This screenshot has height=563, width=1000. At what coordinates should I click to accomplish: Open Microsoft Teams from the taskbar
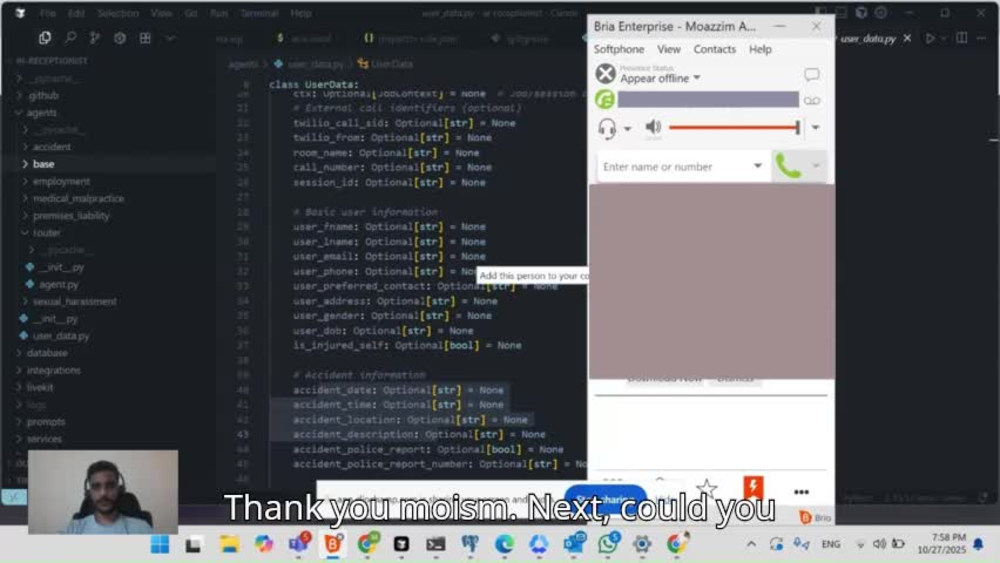(298, 544)
